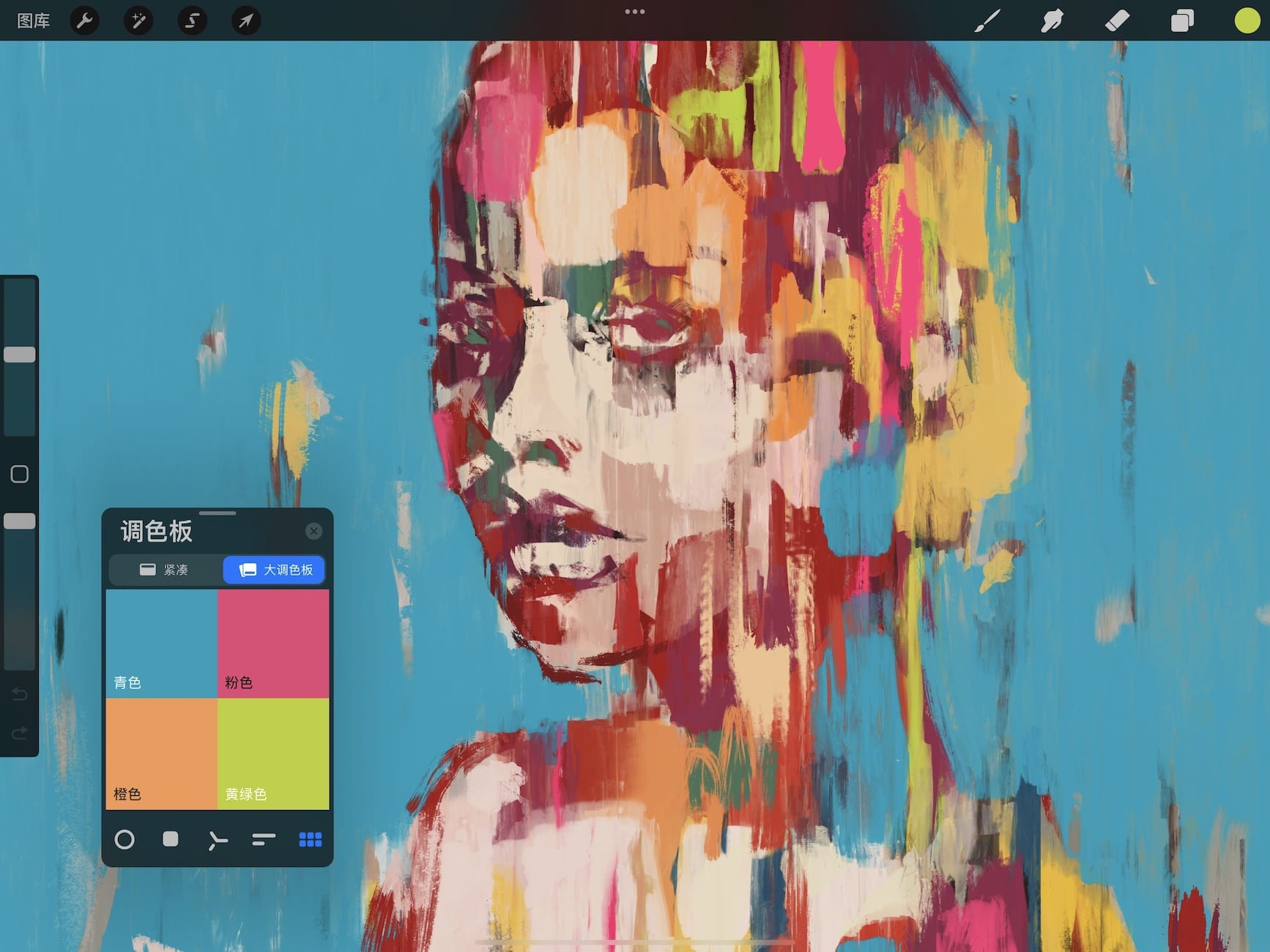Image resolution: width=1270 pixels, height=952 pixels.
Task: Select the Smudge tool
Action: pyautogui.click(x=1052, y=21)
